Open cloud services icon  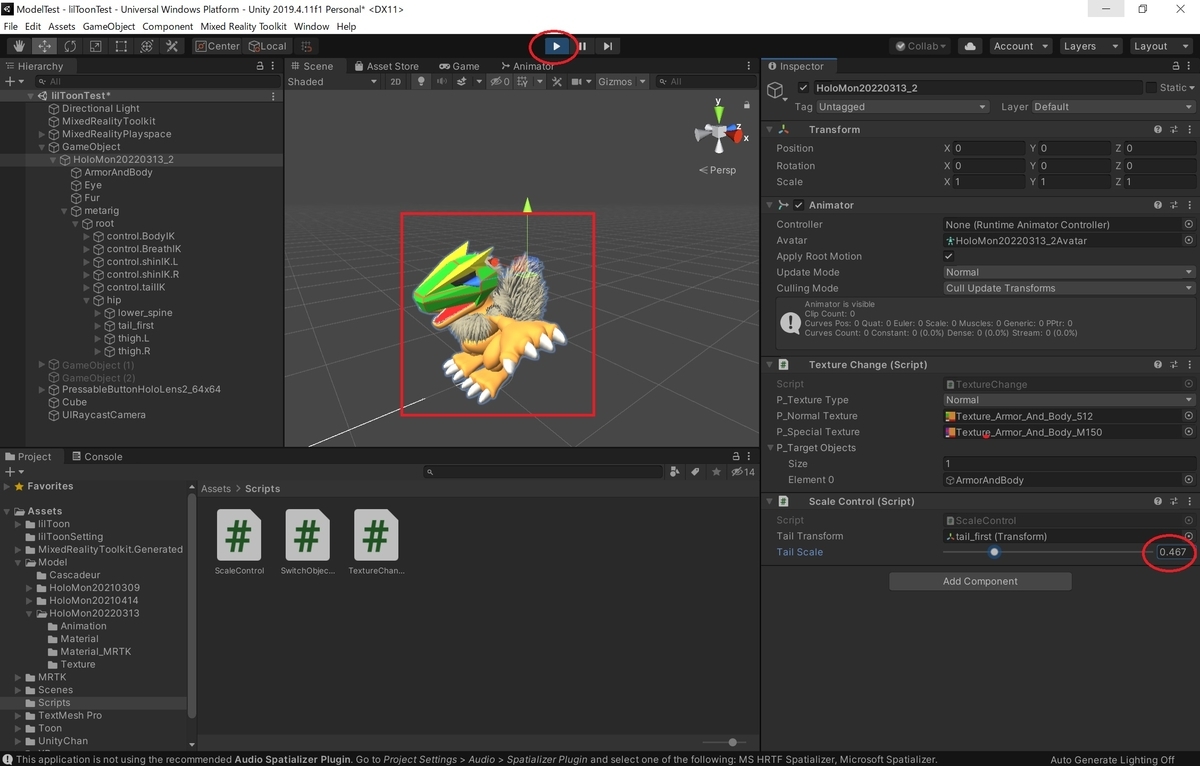tap(969, 46)
